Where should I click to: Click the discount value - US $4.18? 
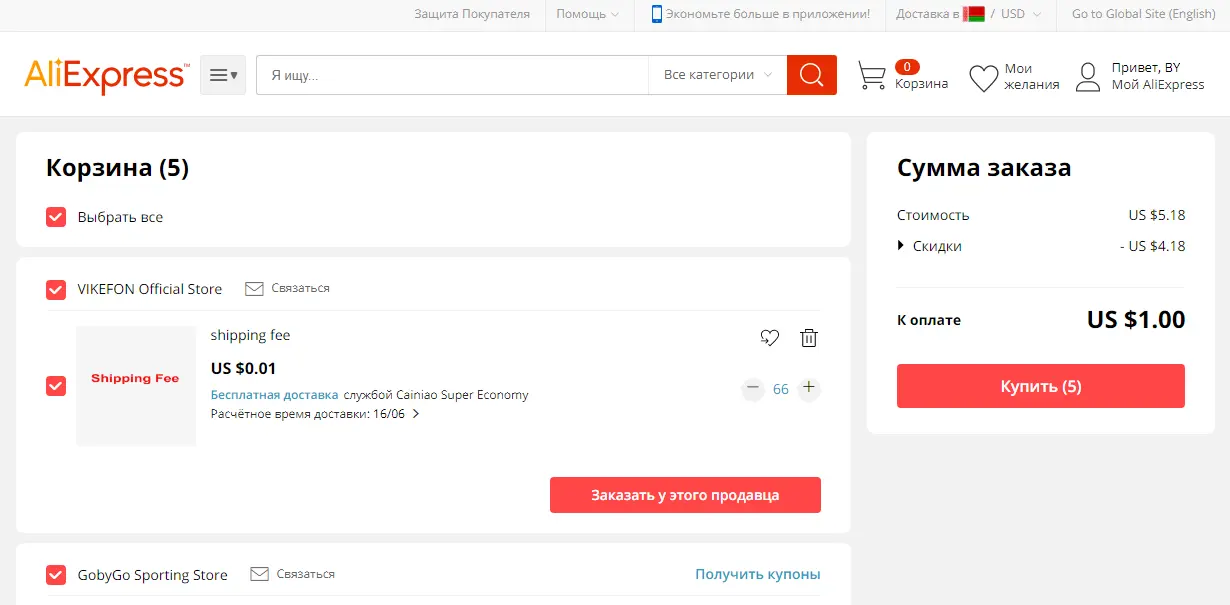[1153, 246]
